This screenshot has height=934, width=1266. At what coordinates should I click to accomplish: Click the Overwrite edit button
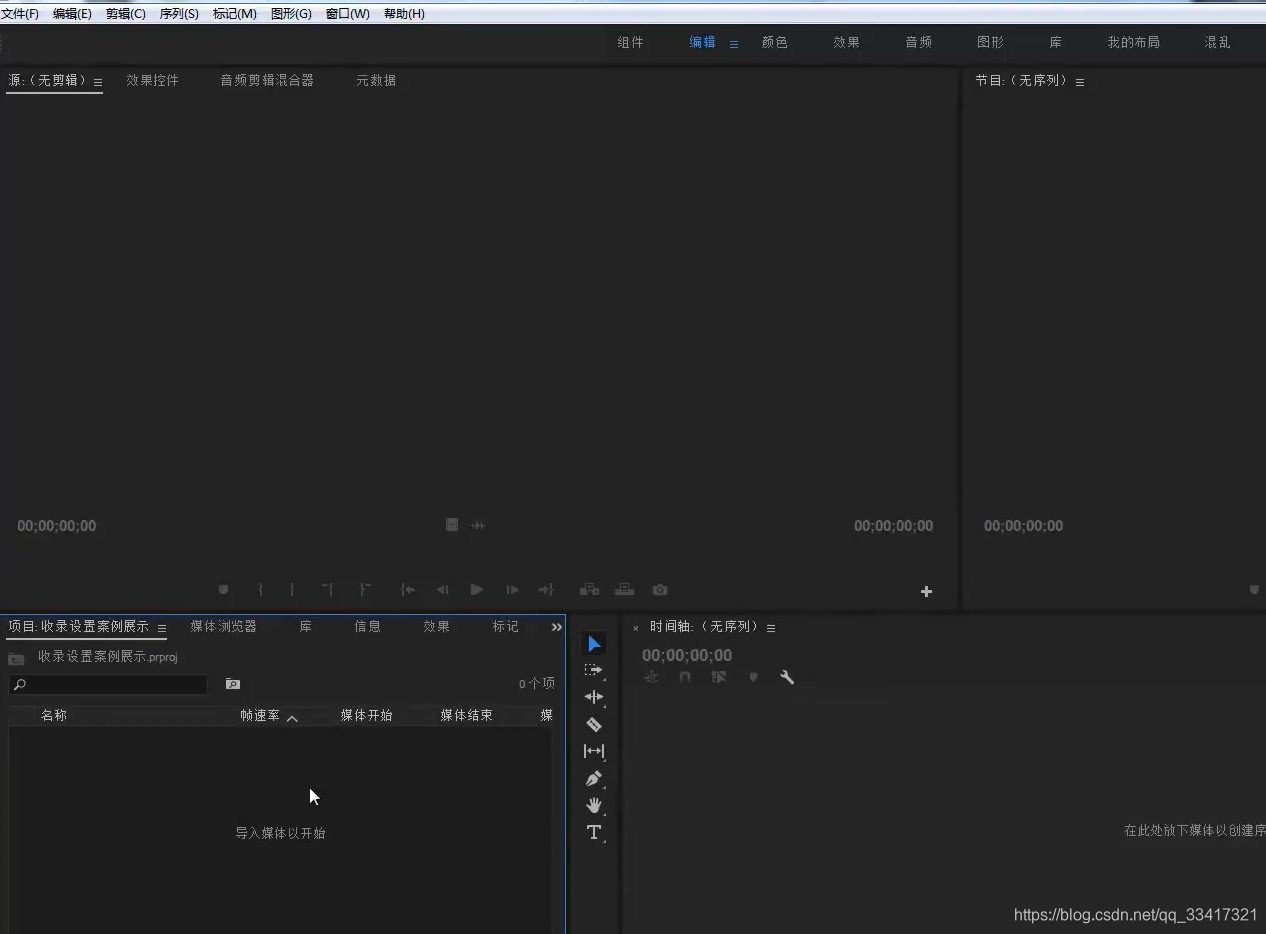pos(624,590)
